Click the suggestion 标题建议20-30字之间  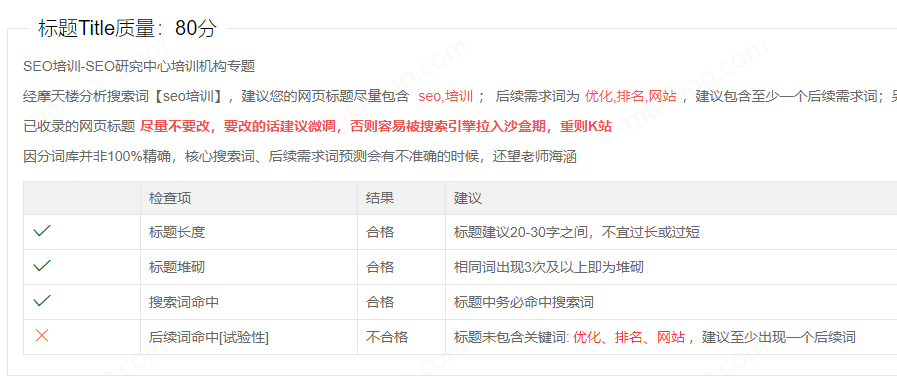click(x=577, y=232)
